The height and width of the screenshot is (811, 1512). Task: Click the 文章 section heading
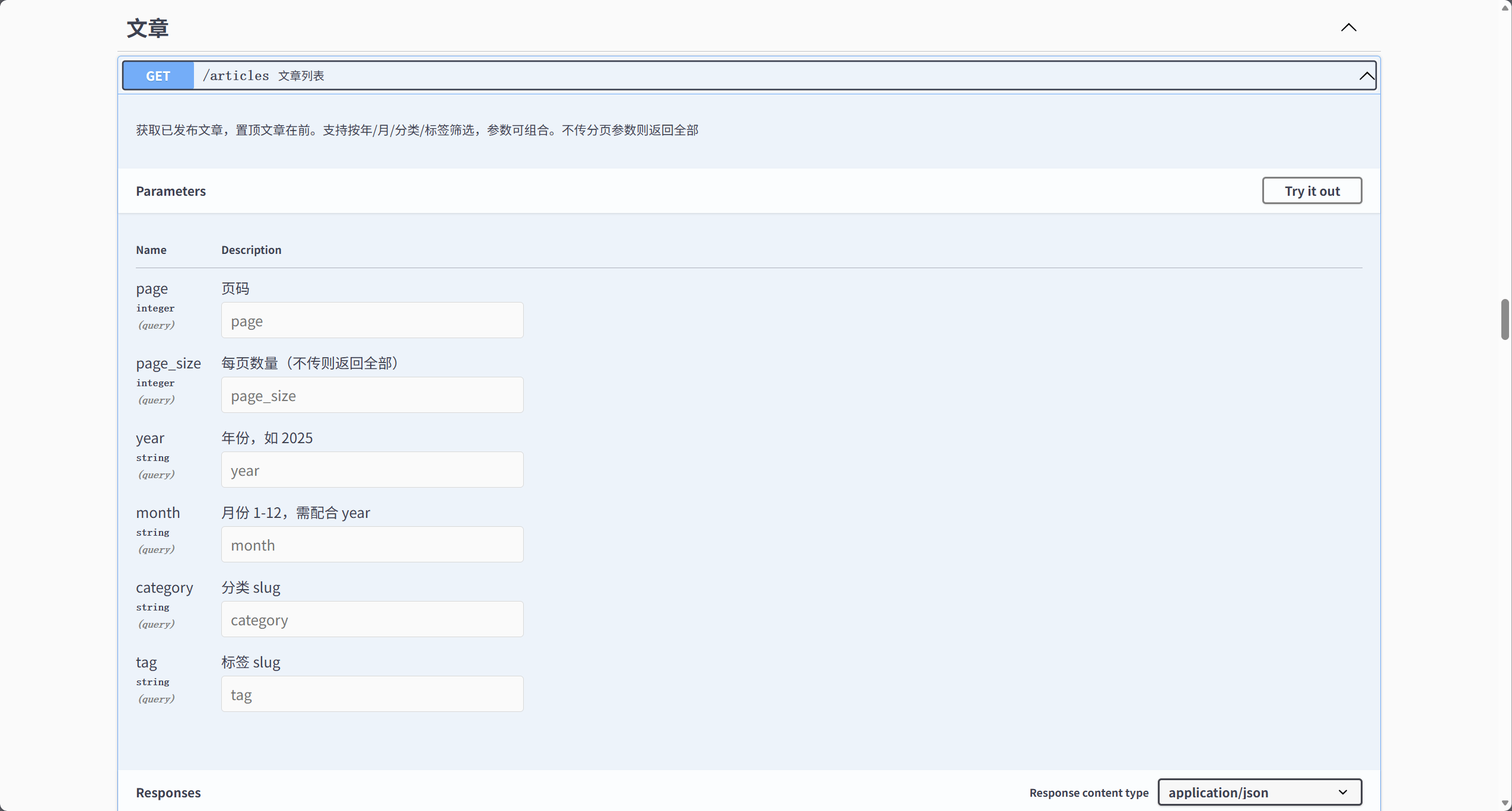pos(148,28)
